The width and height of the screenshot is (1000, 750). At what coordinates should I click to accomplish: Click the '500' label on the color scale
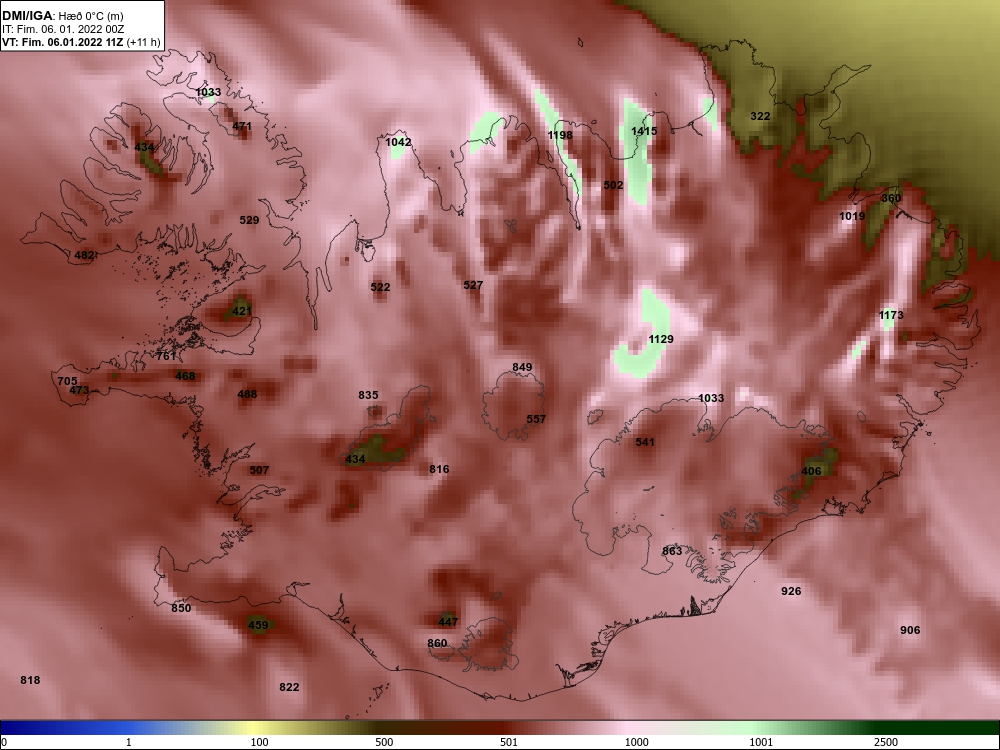(384, 742)
